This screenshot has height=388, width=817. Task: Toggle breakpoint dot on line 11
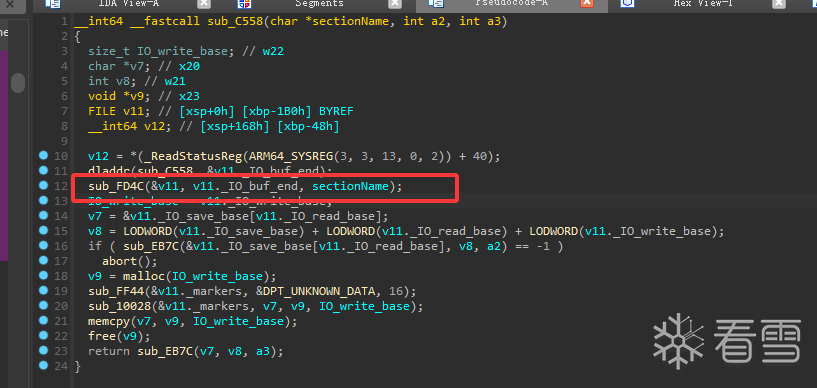coord(44,170)
